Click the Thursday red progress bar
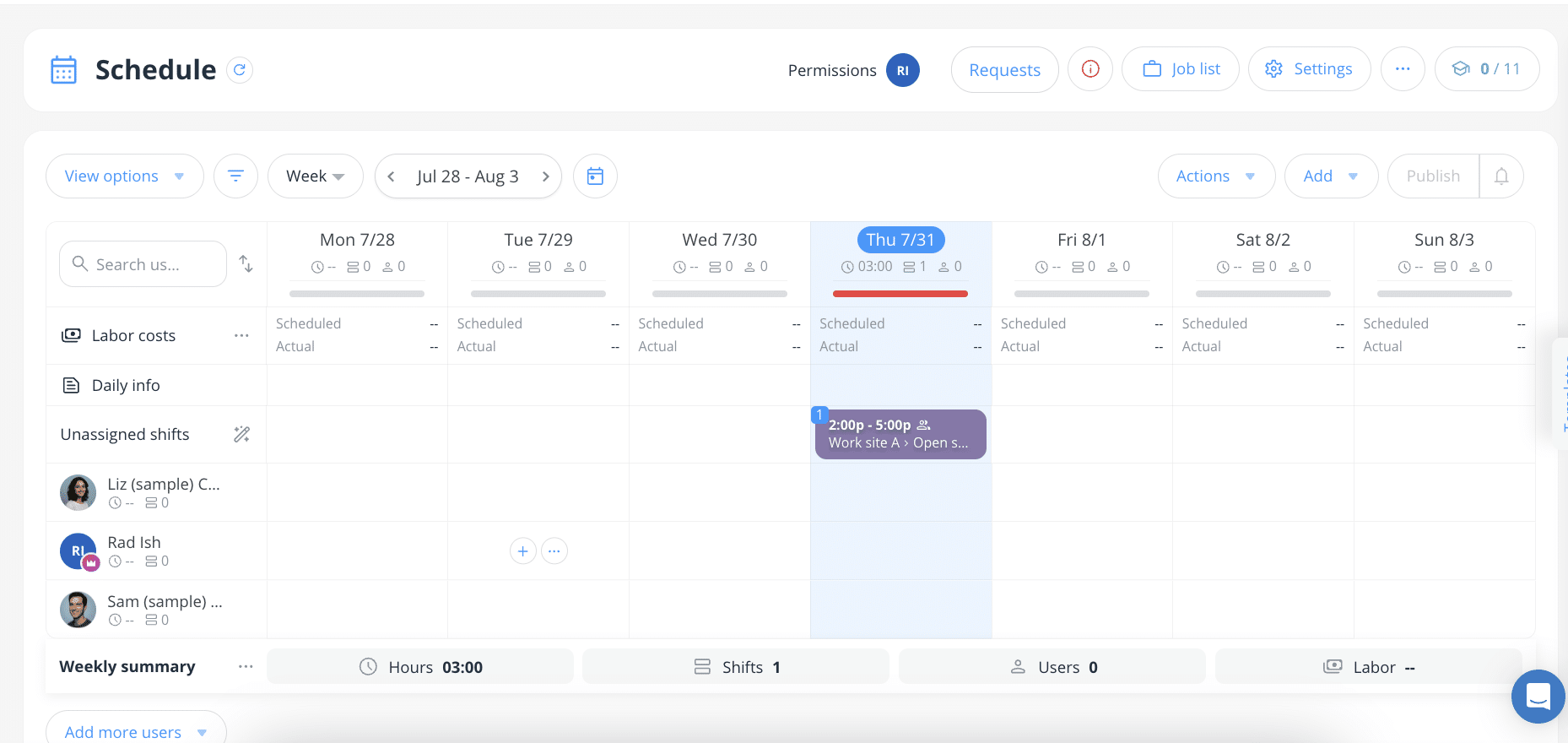Image resolution: width=1568 pixels, height=743 pixels. coord(900,294)
